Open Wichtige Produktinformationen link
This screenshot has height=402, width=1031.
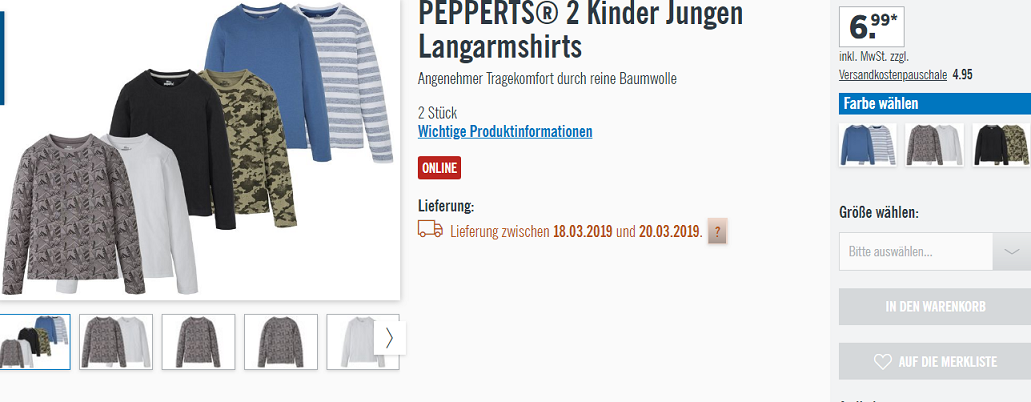(505, 132)
